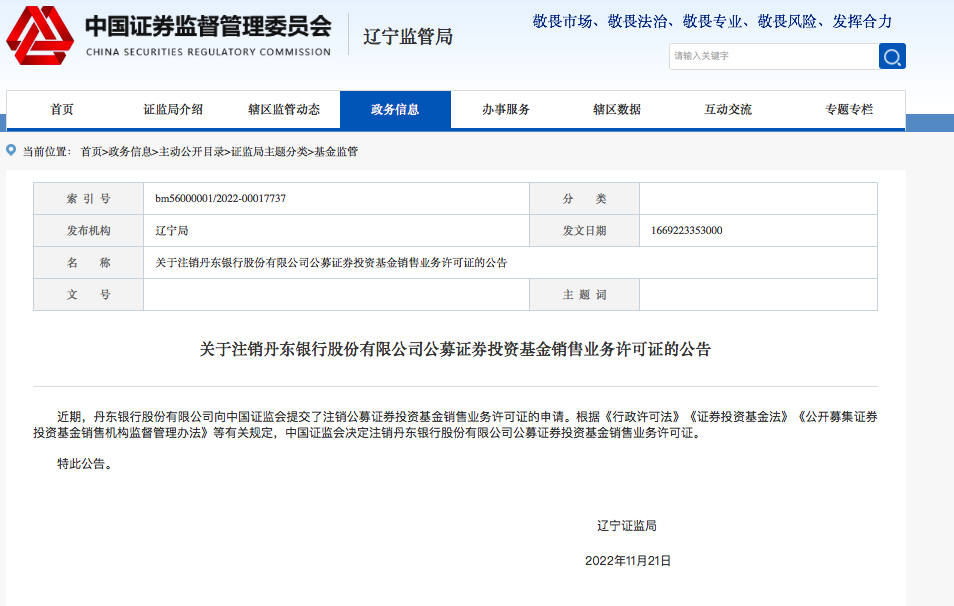Screen dimensions: 954x606
Task: Click the 发布机构 label cell
Action: pyautogui.click(x=88, y=231)
